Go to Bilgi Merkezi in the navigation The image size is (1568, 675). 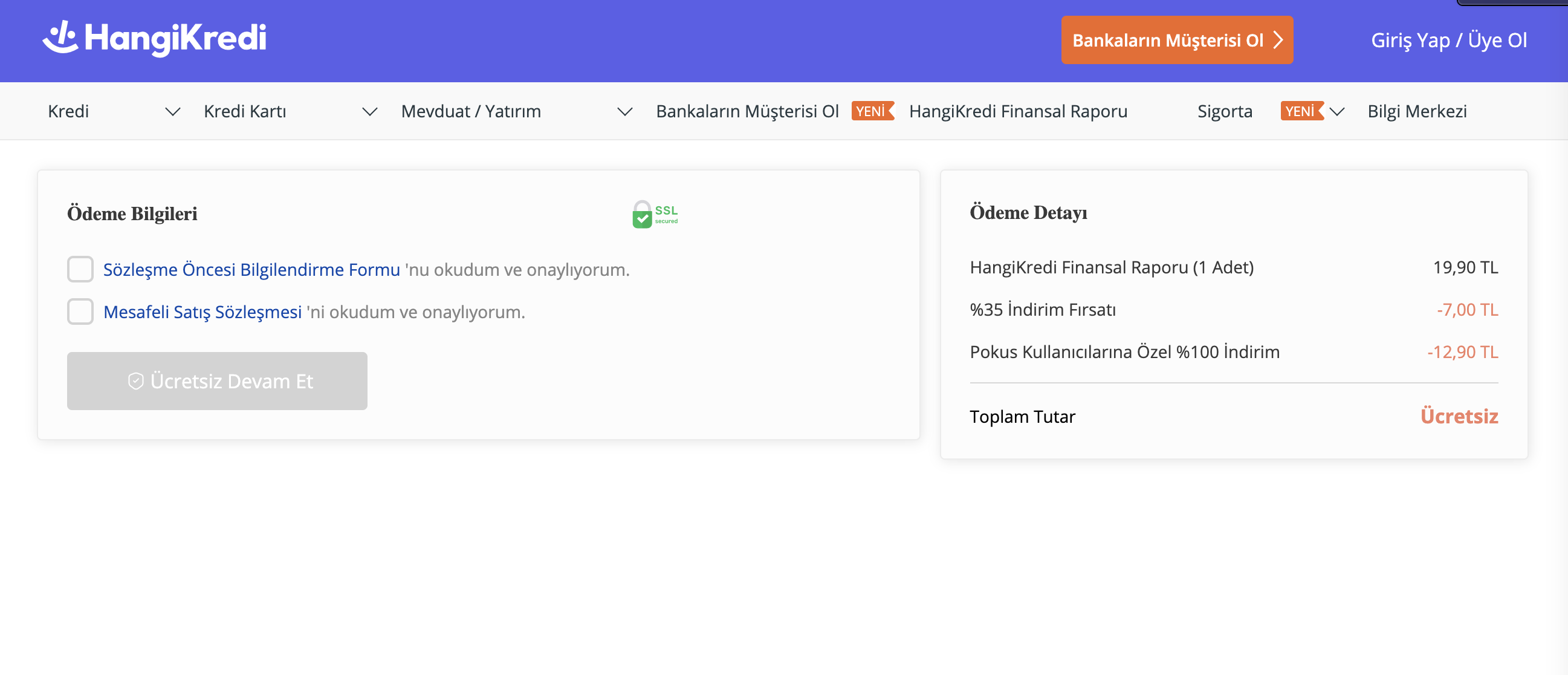point(1416,111)
